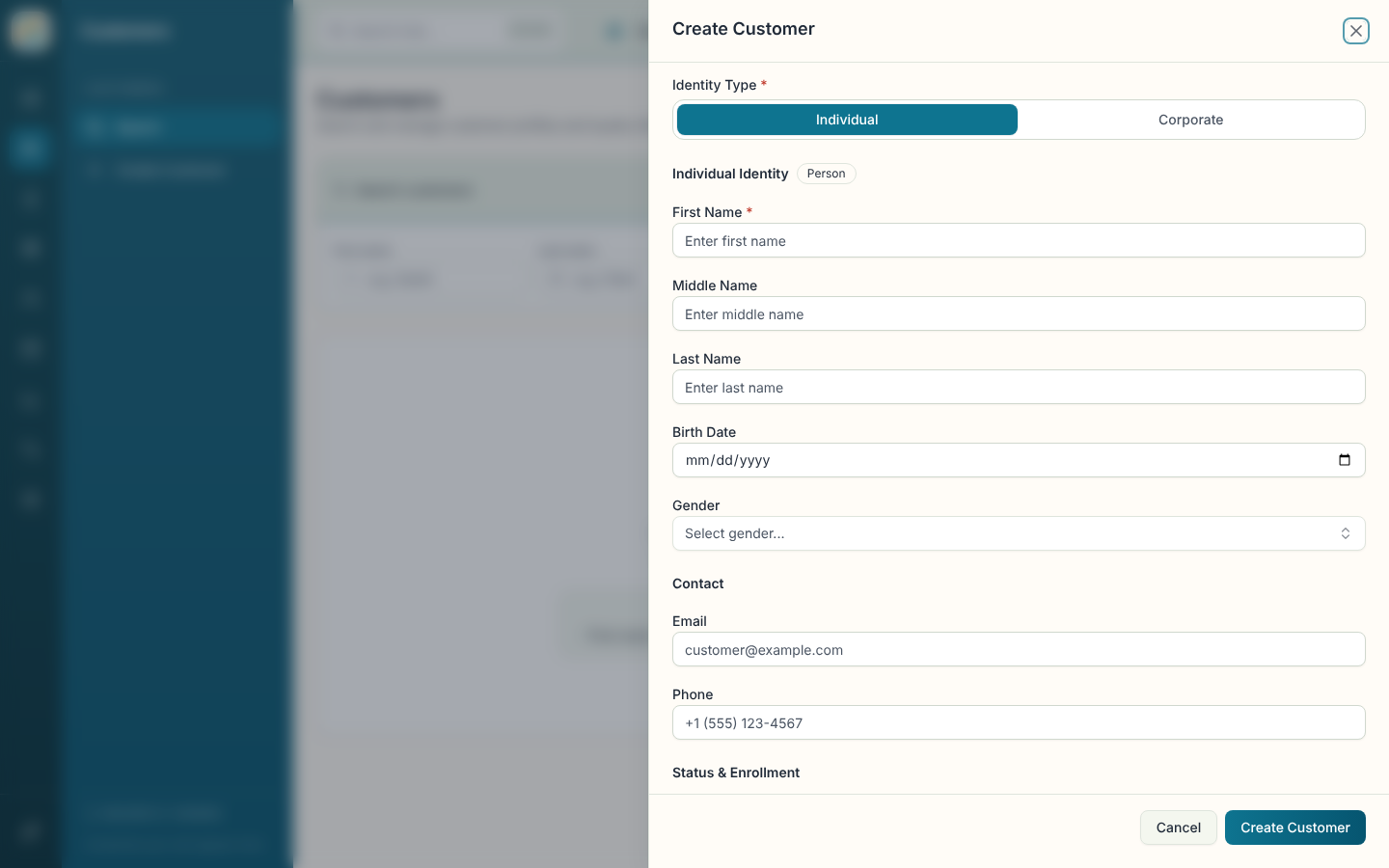Click the Phone input field
The width and height of the screenshot is (1389, 868).
[x=1019, y=723]
